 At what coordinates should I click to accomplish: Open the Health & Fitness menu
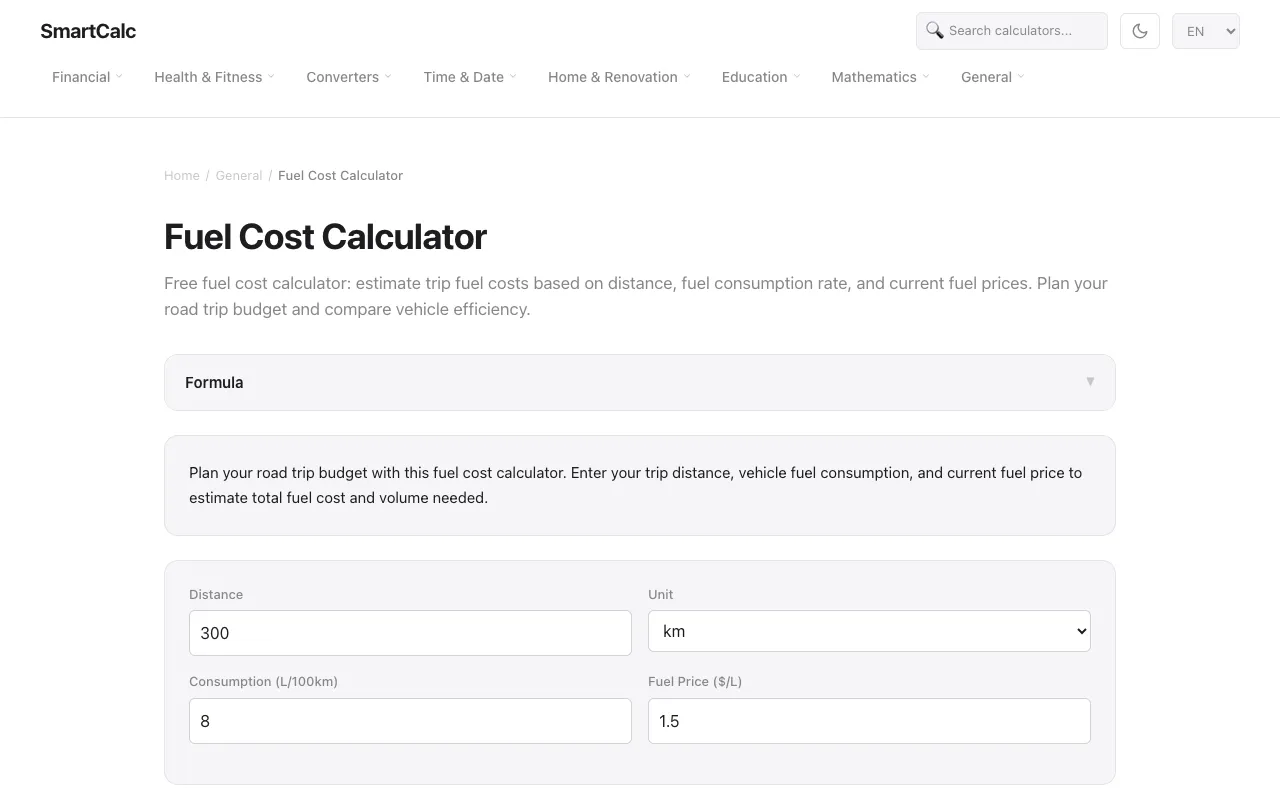(214, 77)
